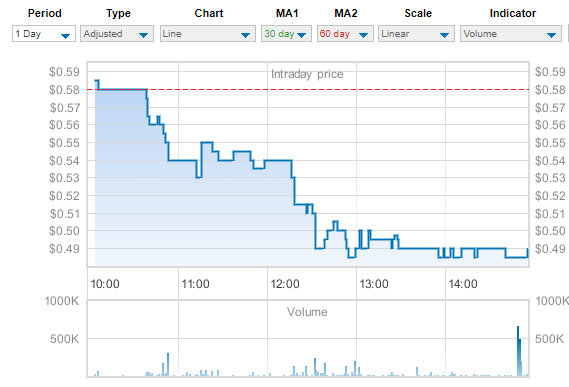This screenshot has width=569, height=387.
Task: Open the Indicator dropdown showing Volume
Action: pyautogui.click(x=511, y=34)
